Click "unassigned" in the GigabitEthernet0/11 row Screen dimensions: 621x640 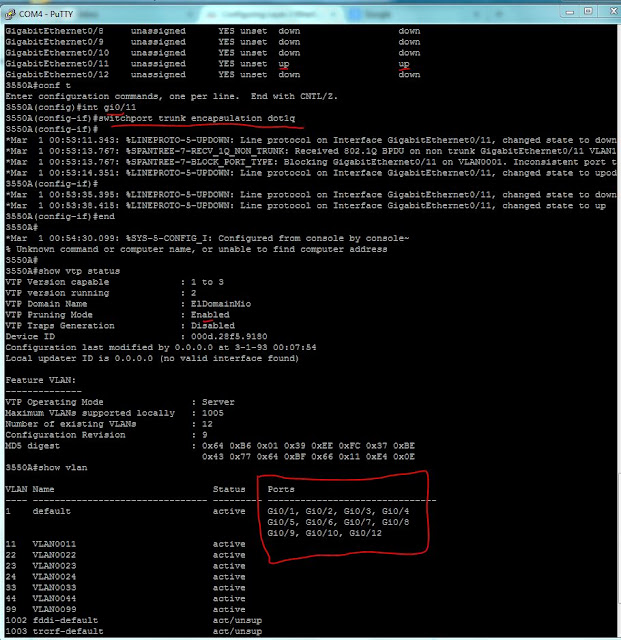click(158, 64)
